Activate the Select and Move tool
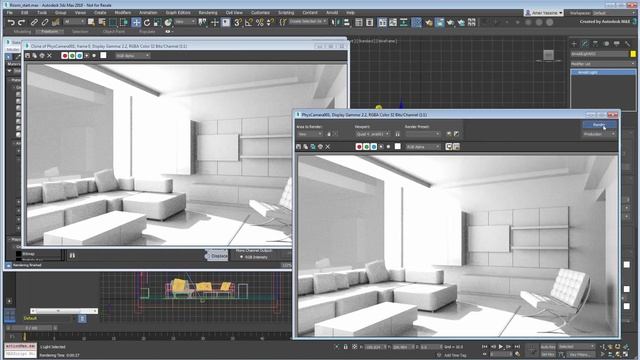 coord(136,22)
